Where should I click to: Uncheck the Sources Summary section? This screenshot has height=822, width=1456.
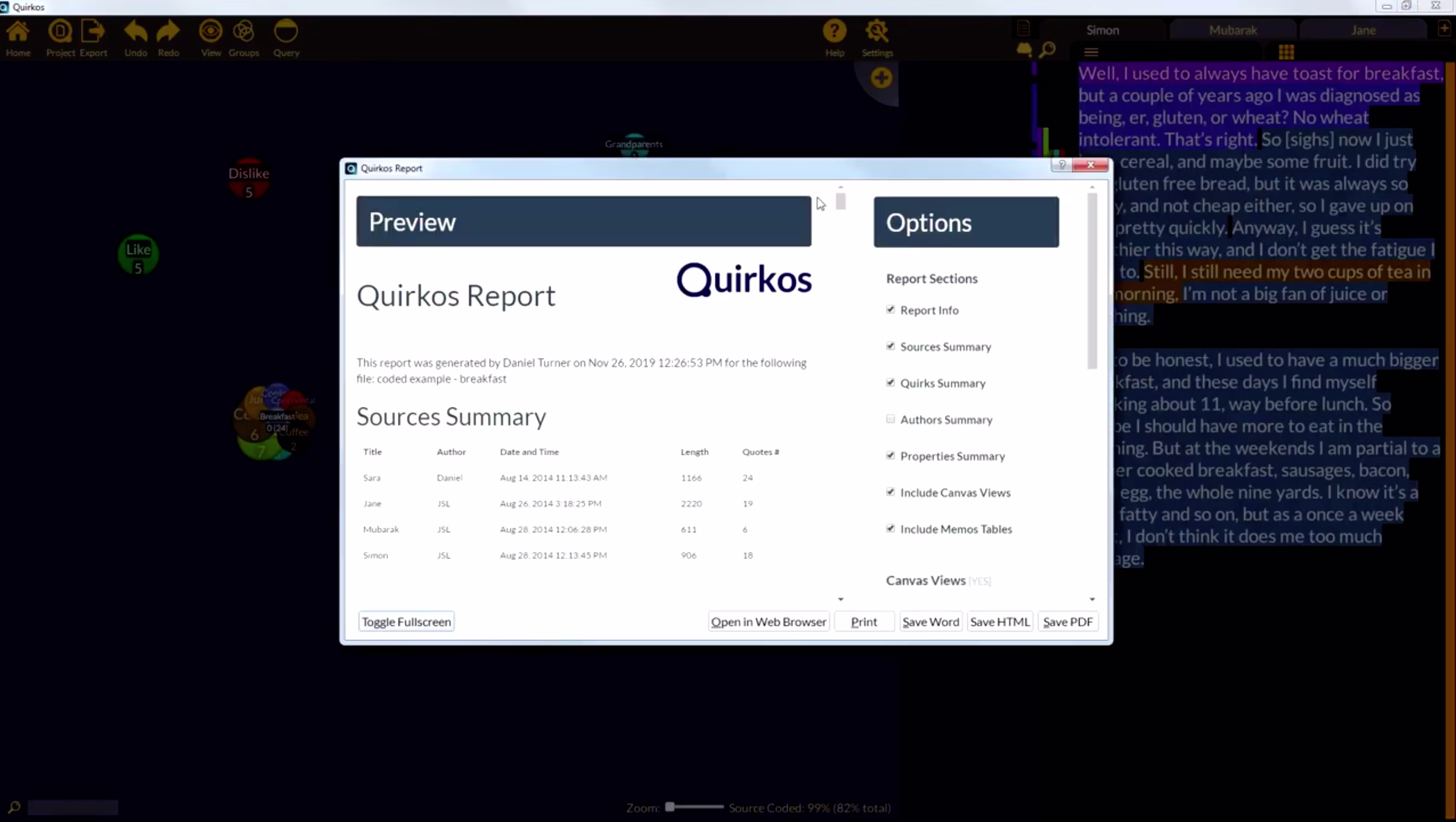890,346
